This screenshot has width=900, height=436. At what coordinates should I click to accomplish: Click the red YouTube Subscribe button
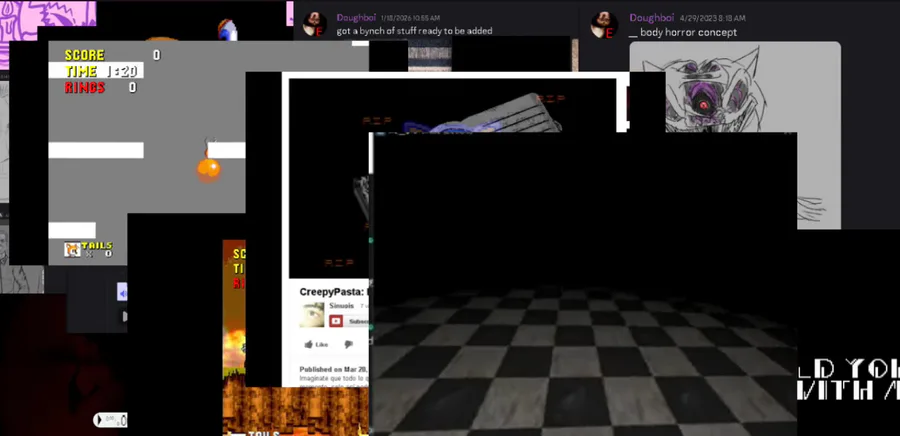[348, 321]
